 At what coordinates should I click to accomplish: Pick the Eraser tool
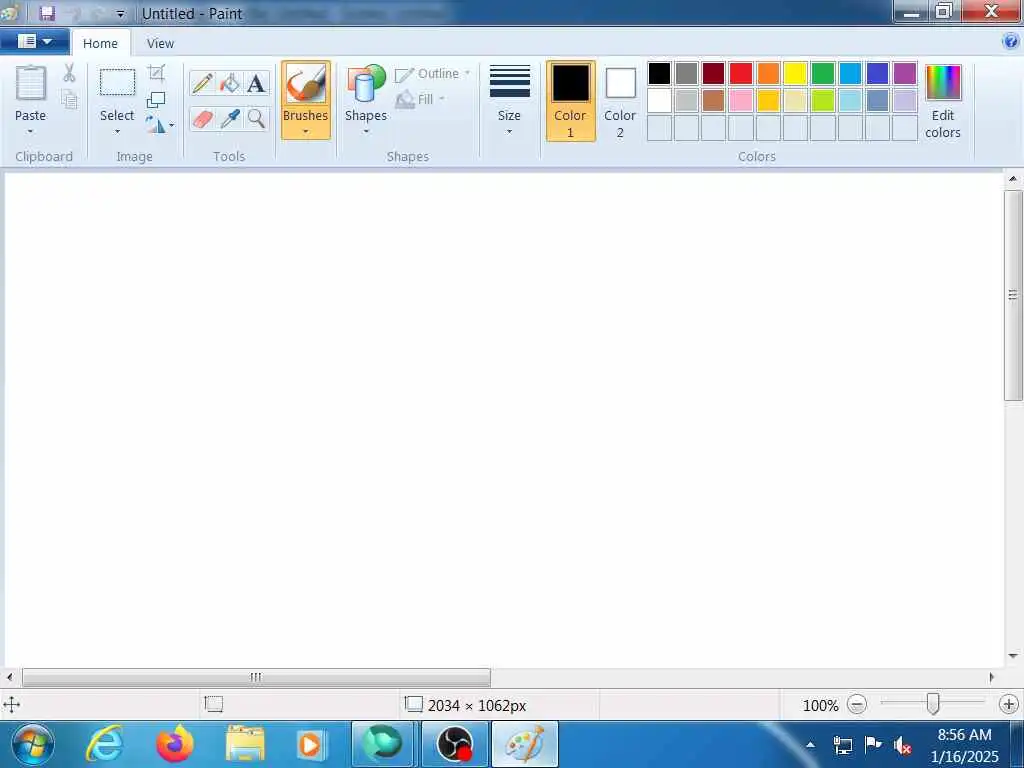click(x=202, y=119)
